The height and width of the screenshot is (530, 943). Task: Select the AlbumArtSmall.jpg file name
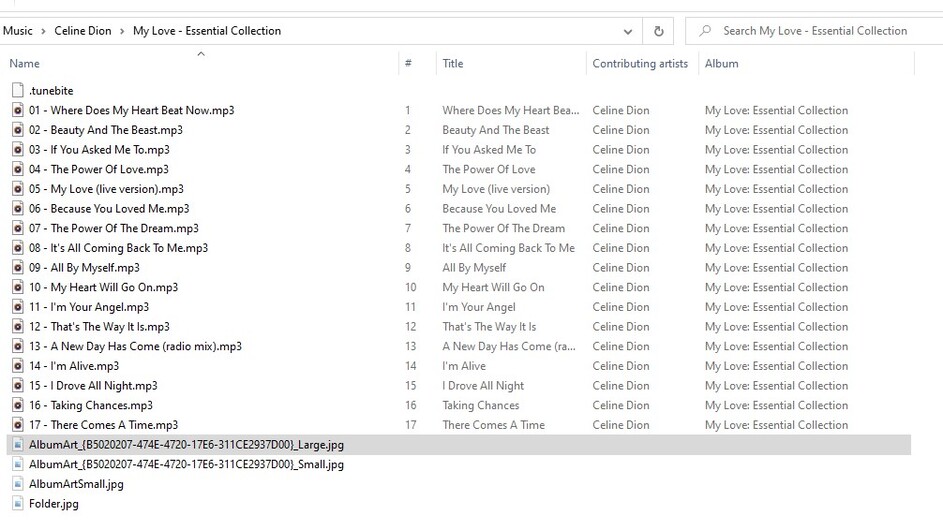(x=76, y=484)
